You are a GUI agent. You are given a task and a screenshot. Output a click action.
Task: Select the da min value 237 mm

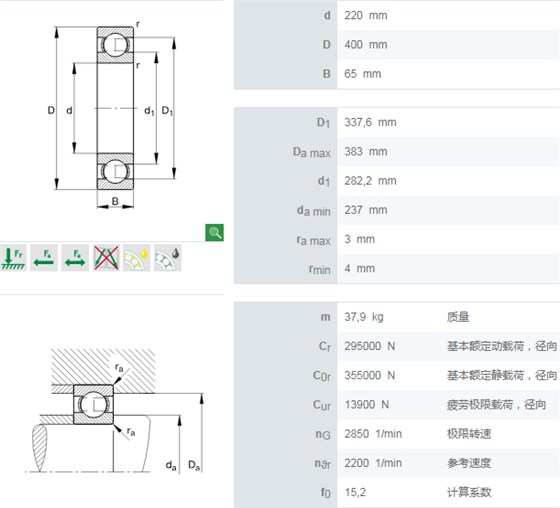point(365,210)
